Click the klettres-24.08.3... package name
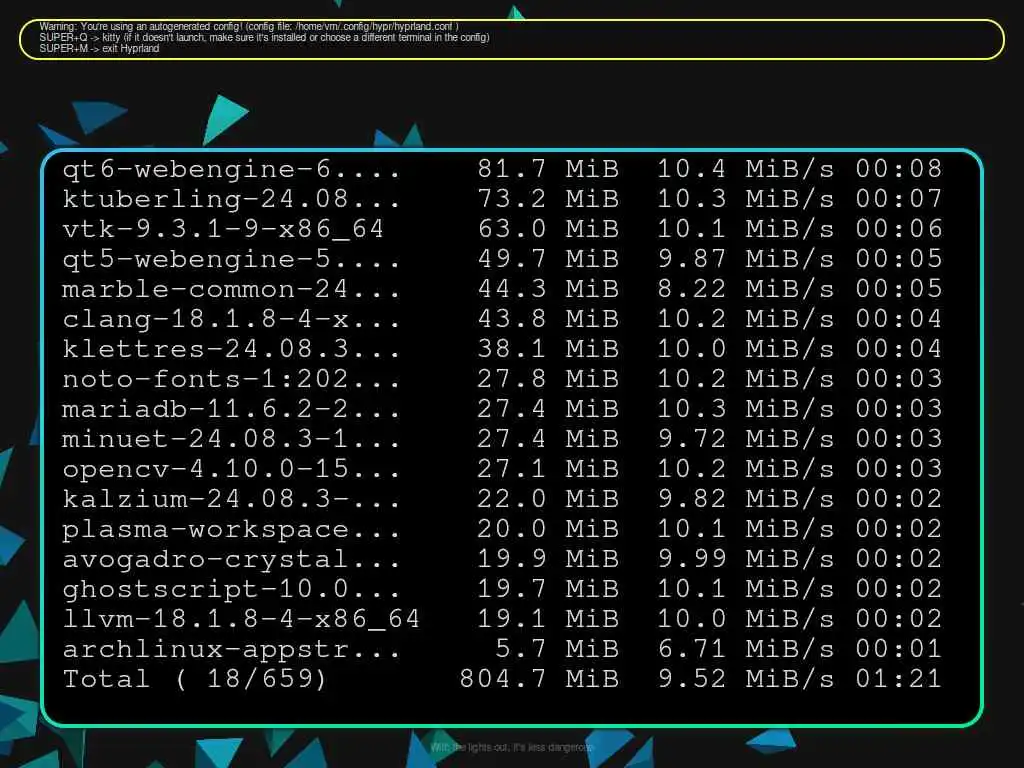 (231, 349)
